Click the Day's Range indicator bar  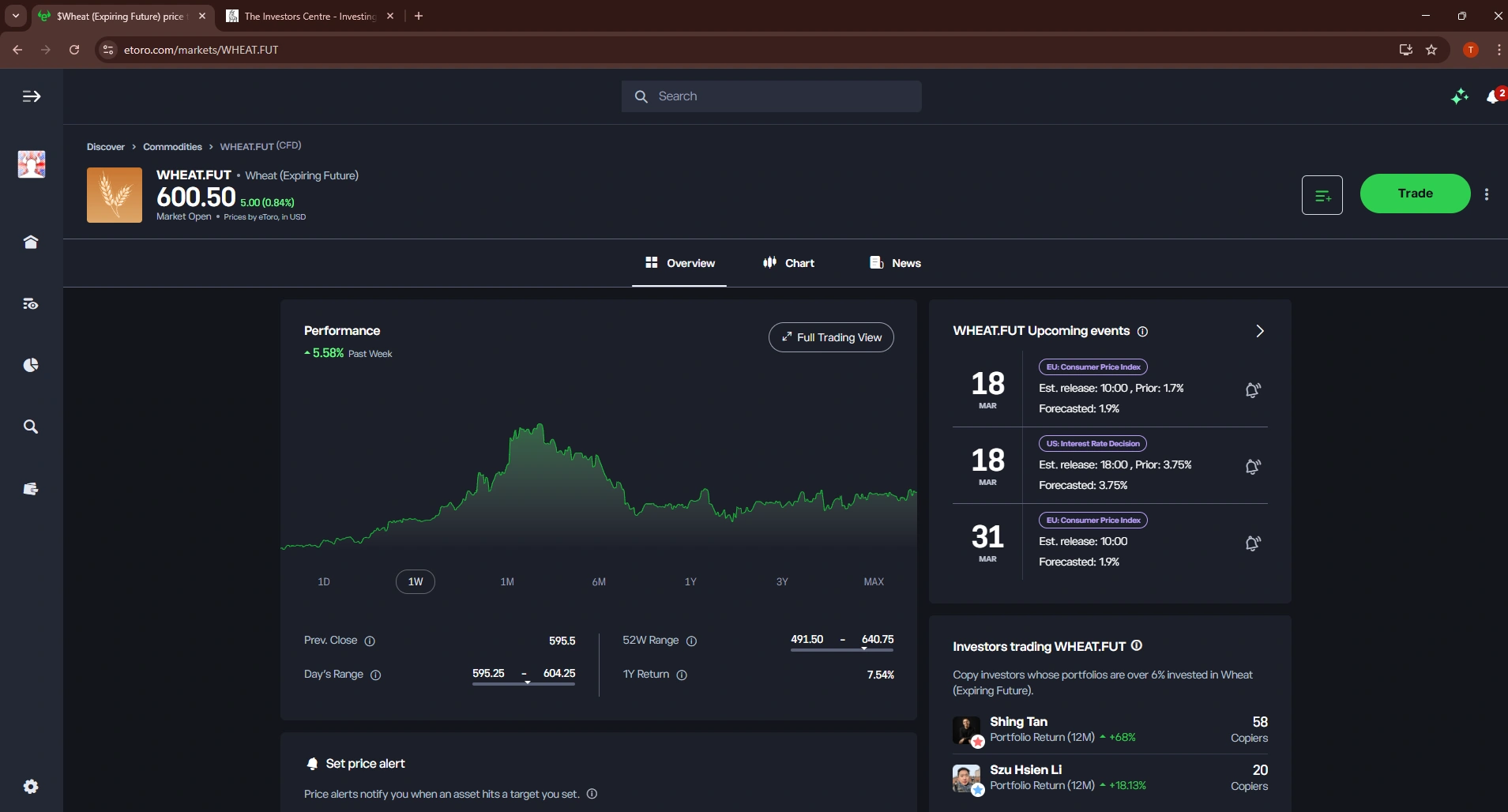(524, 683)
